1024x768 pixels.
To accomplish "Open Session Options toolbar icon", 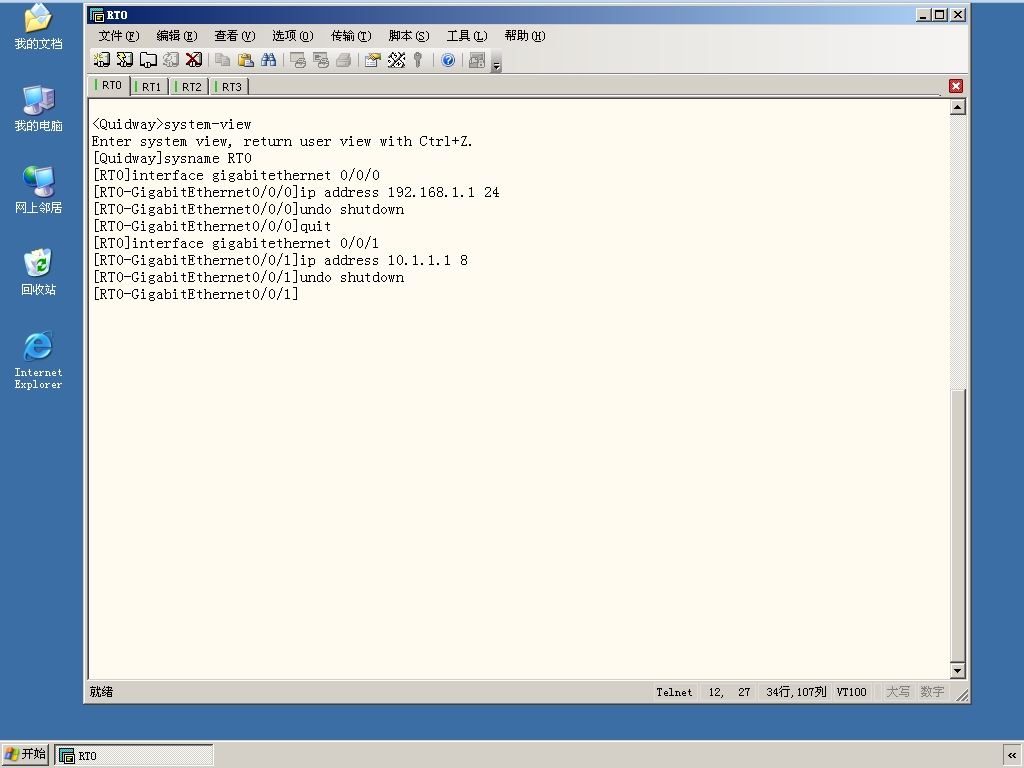I will tap(373, 60).
